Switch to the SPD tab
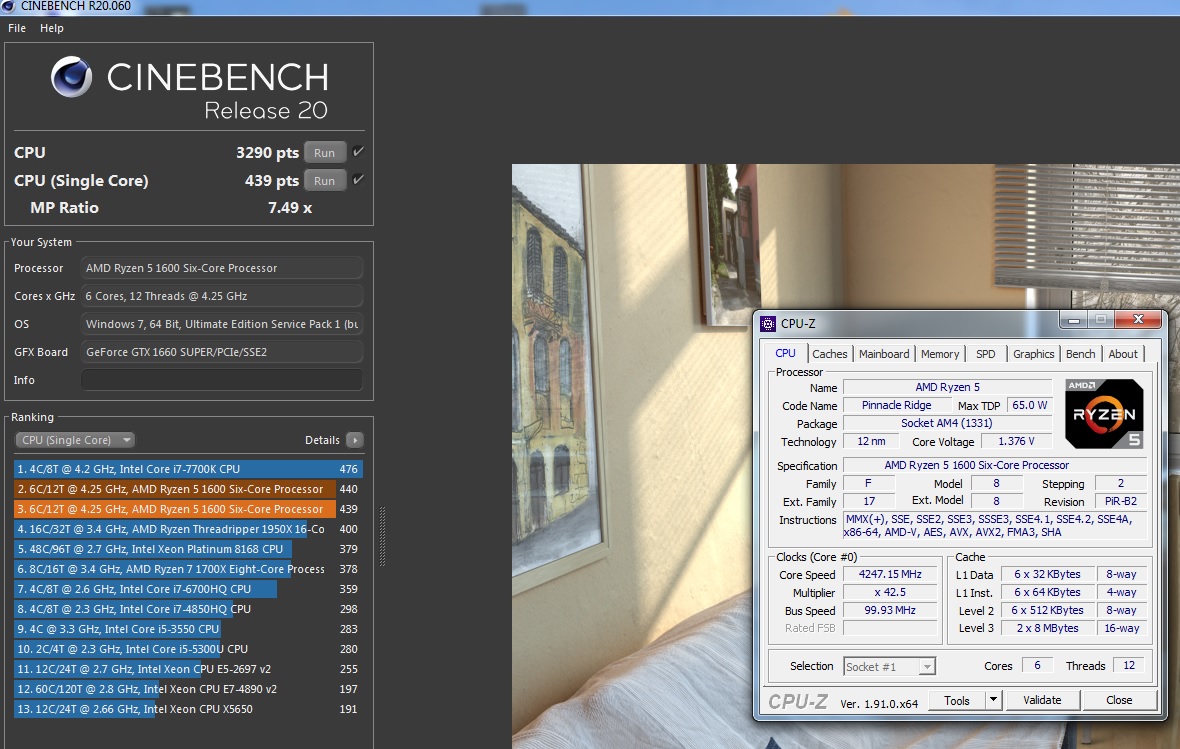The width and height of the screenshot is (1180, 749). coord(985,354)
